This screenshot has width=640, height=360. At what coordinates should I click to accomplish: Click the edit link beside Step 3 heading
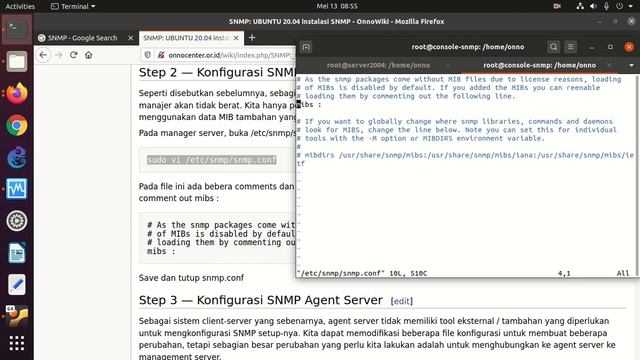(402, 301)
